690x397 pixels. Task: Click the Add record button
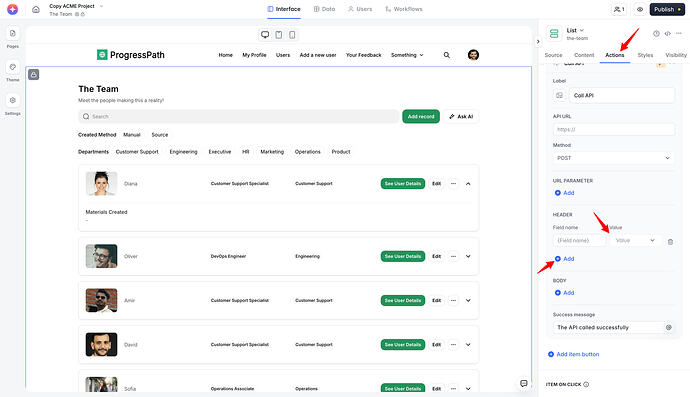click(421, 117)
